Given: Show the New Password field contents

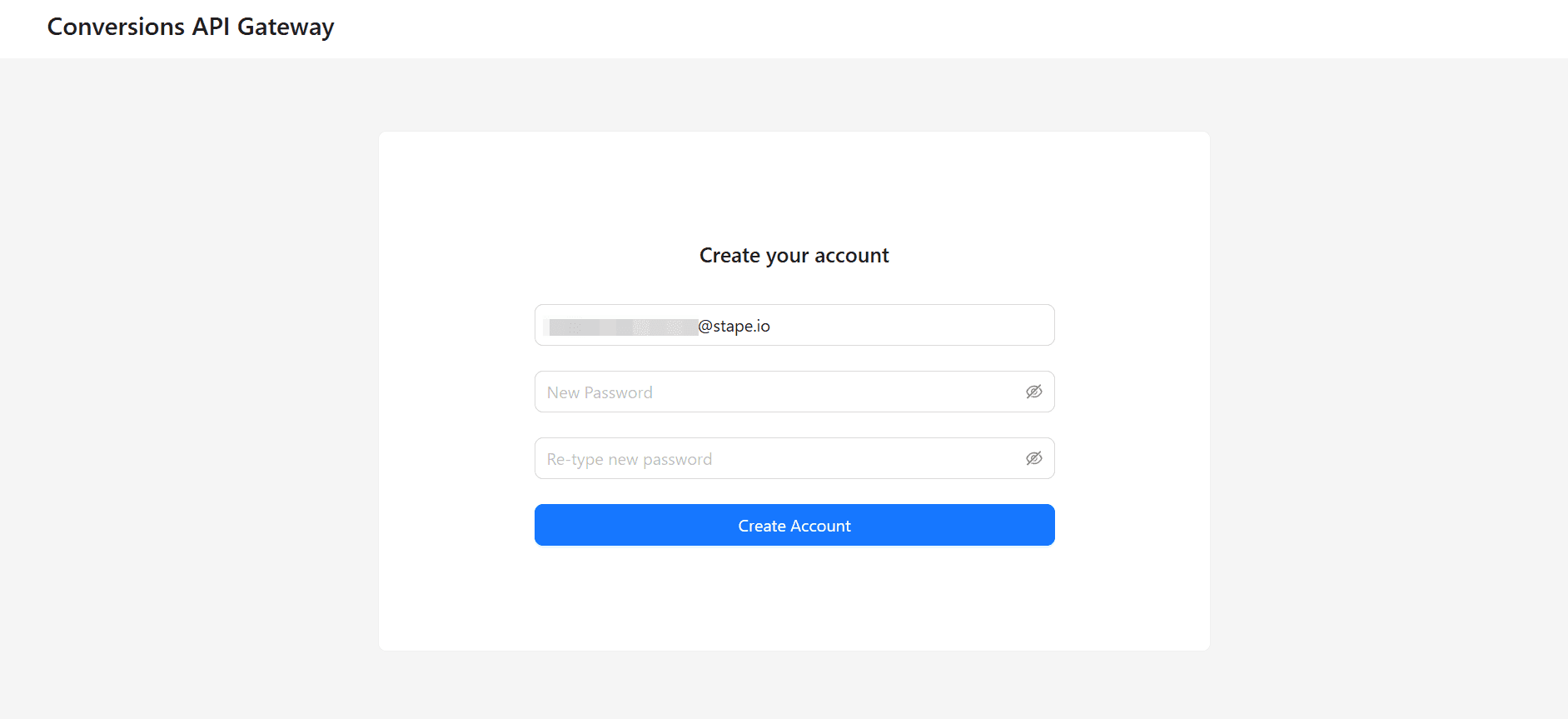Looking at the screenshot, I should pos(1033,392).
